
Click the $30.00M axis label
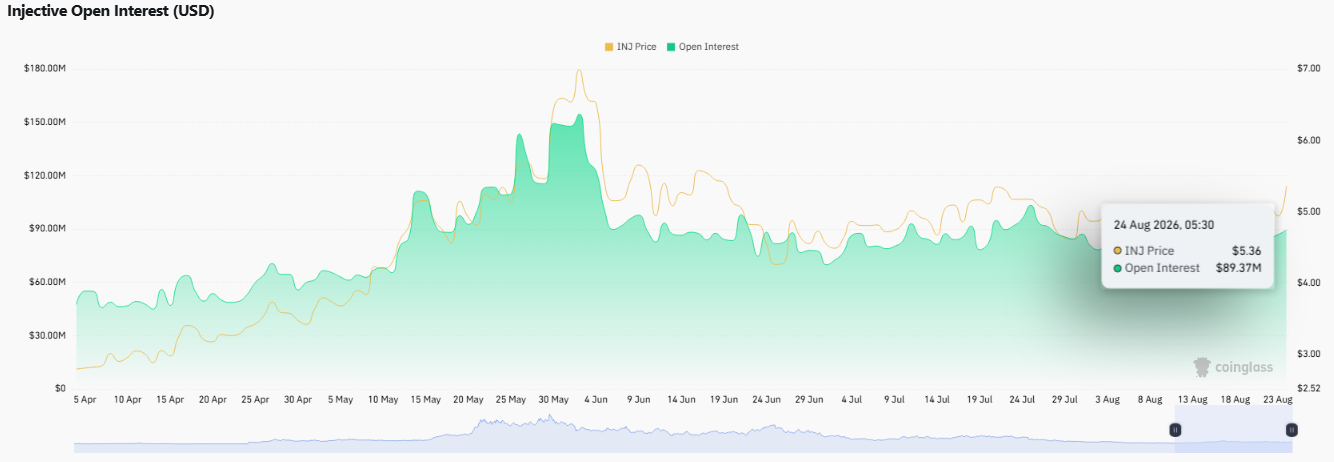coord(47,335)
